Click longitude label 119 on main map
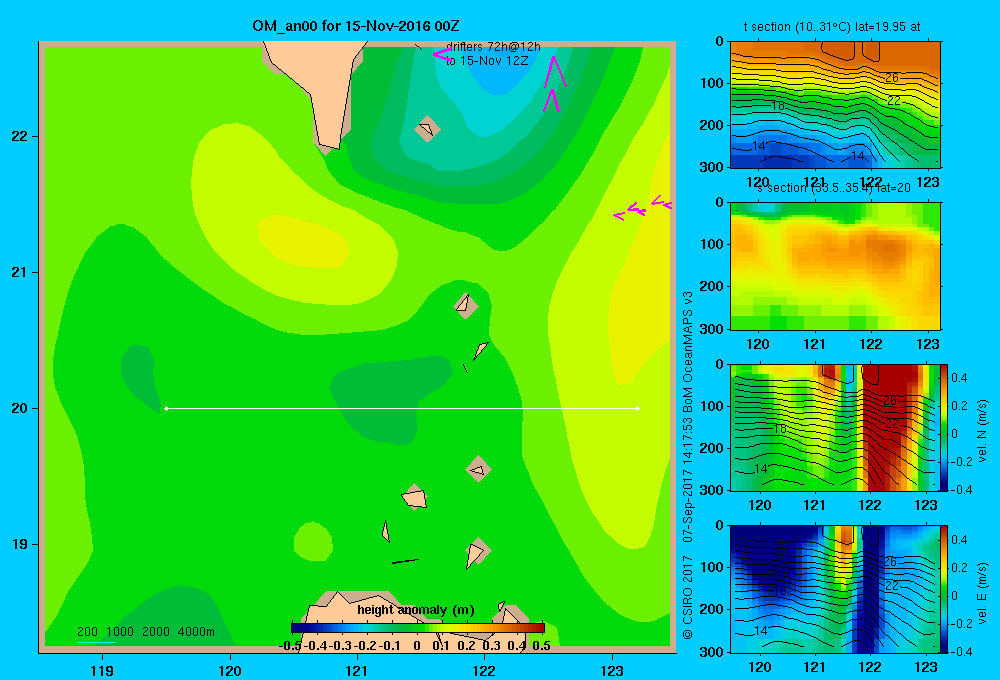Screen dimensions: 1000x680 coord(102,670)
